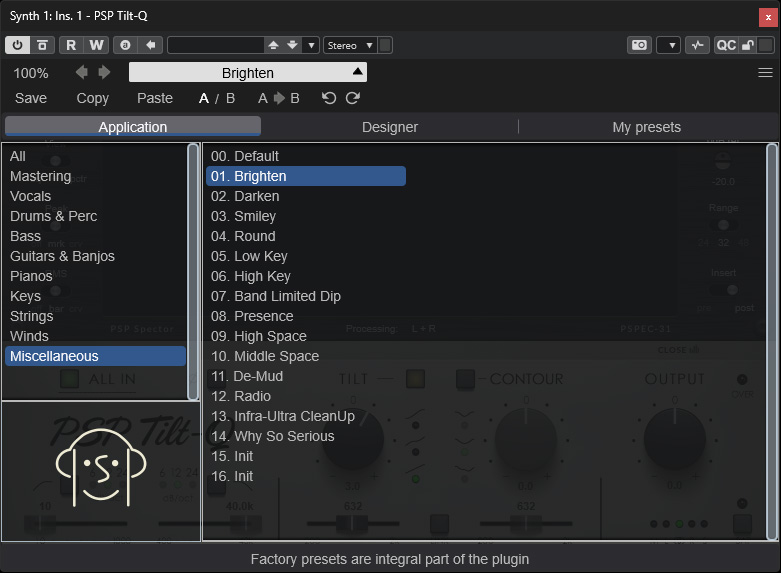781x573 pixels.
Task: Load the 06. High Key preset
Action: pos(306,276)
